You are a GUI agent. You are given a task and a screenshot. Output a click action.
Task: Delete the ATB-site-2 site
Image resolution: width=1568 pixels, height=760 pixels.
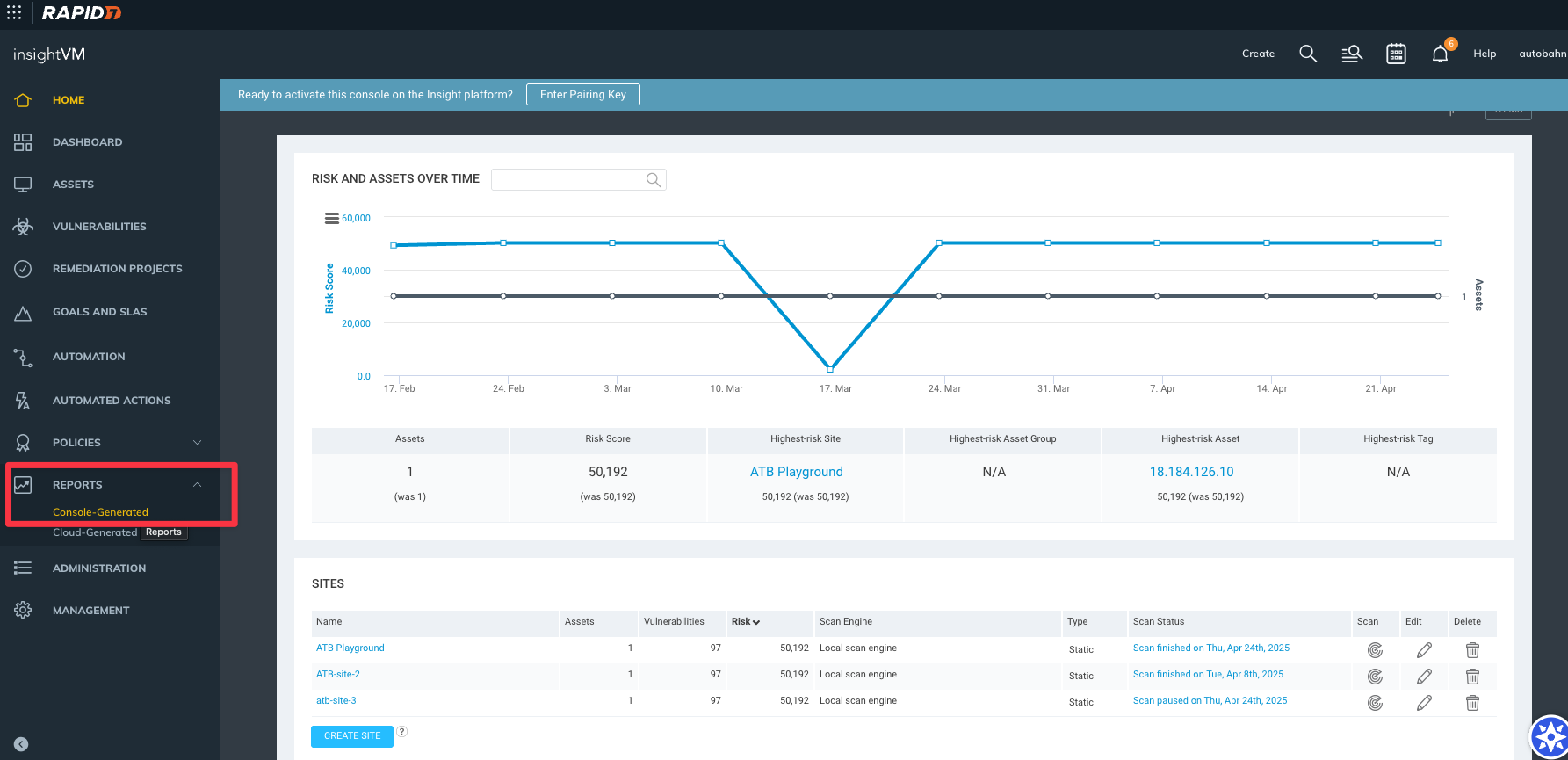[x=1472, y=677]
